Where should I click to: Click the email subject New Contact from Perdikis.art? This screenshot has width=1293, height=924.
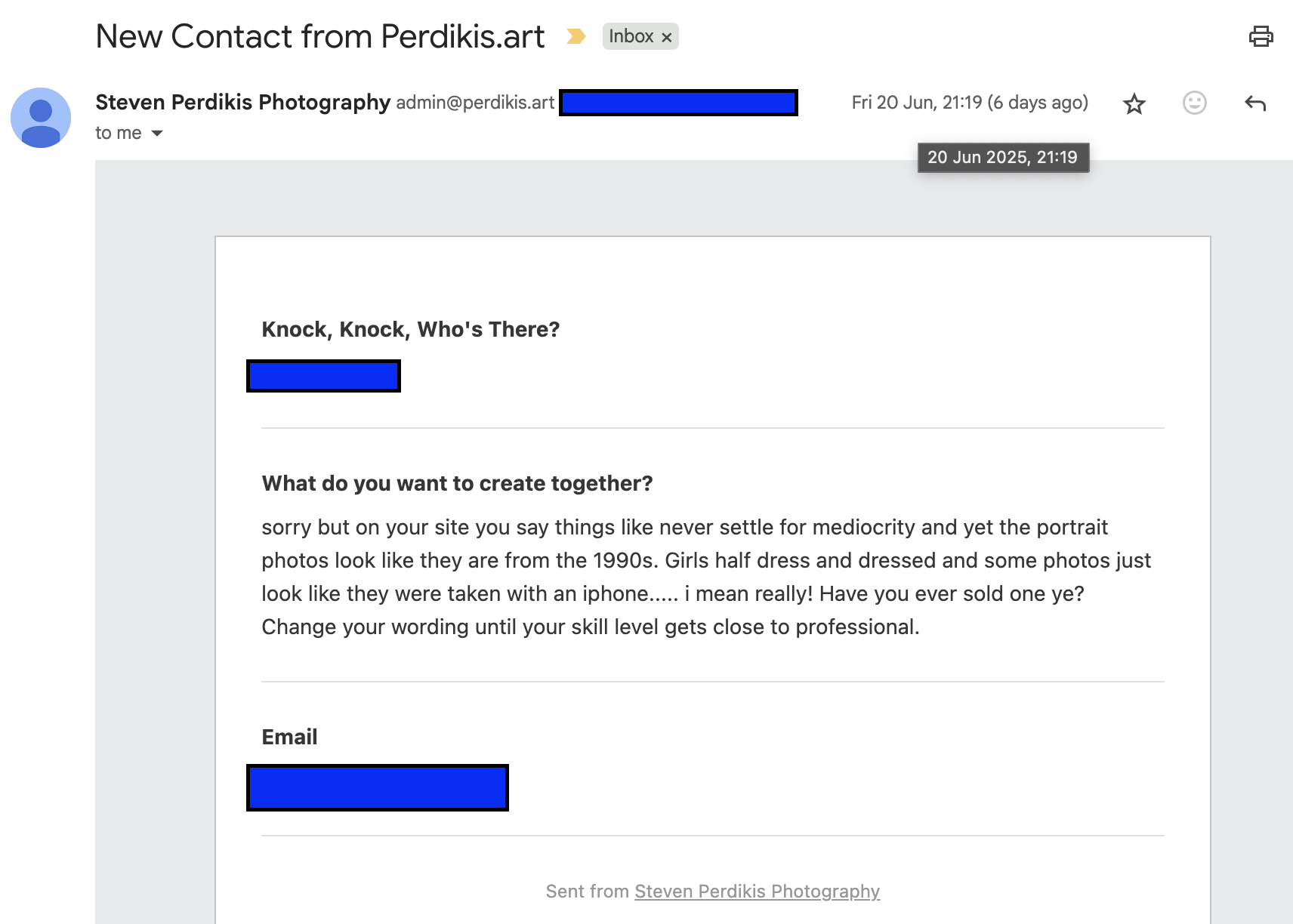pos(320,36)
